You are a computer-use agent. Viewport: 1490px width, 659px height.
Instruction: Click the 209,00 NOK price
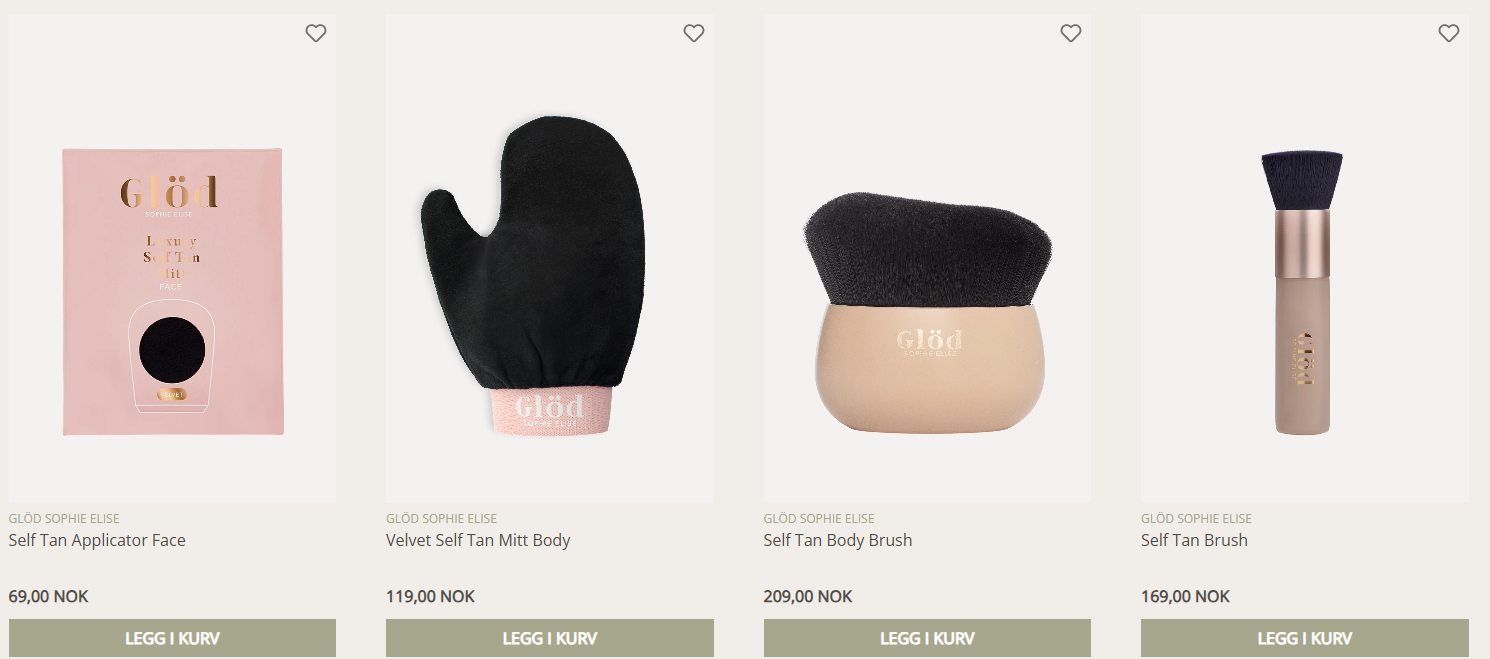[x=808, y=596]
